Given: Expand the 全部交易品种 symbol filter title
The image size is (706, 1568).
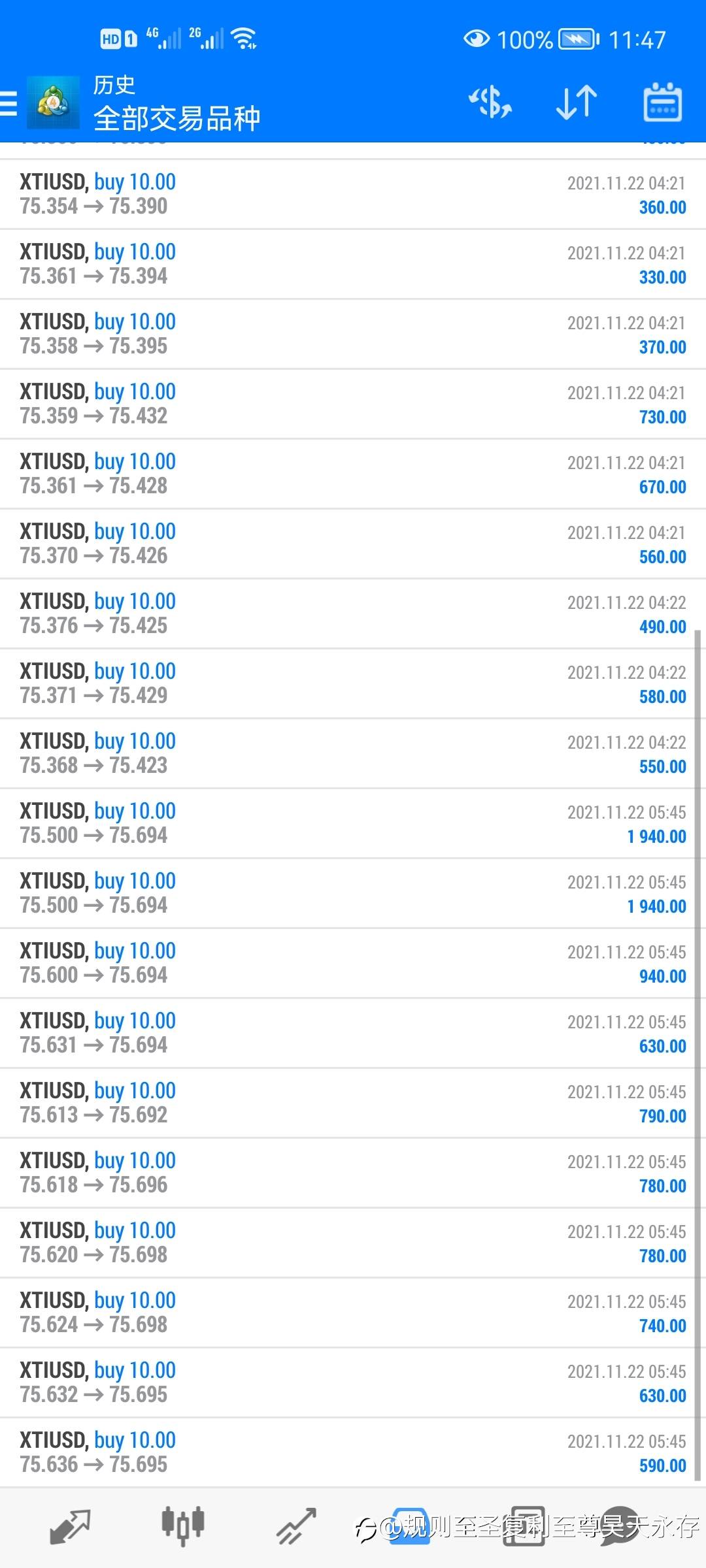Looking at the screenshot, I should coord(176,118).
